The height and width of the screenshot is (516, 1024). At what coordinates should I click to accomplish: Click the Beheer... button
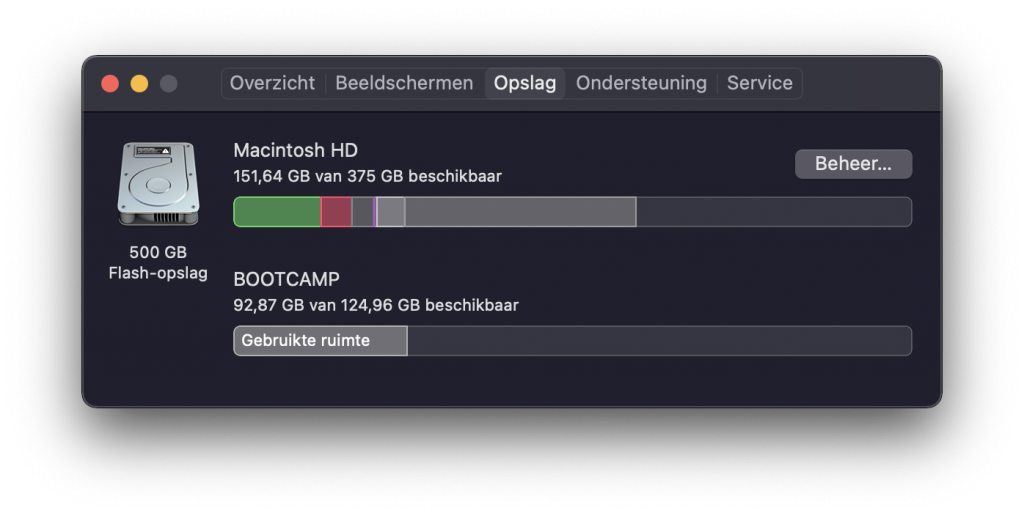point(853,163)
